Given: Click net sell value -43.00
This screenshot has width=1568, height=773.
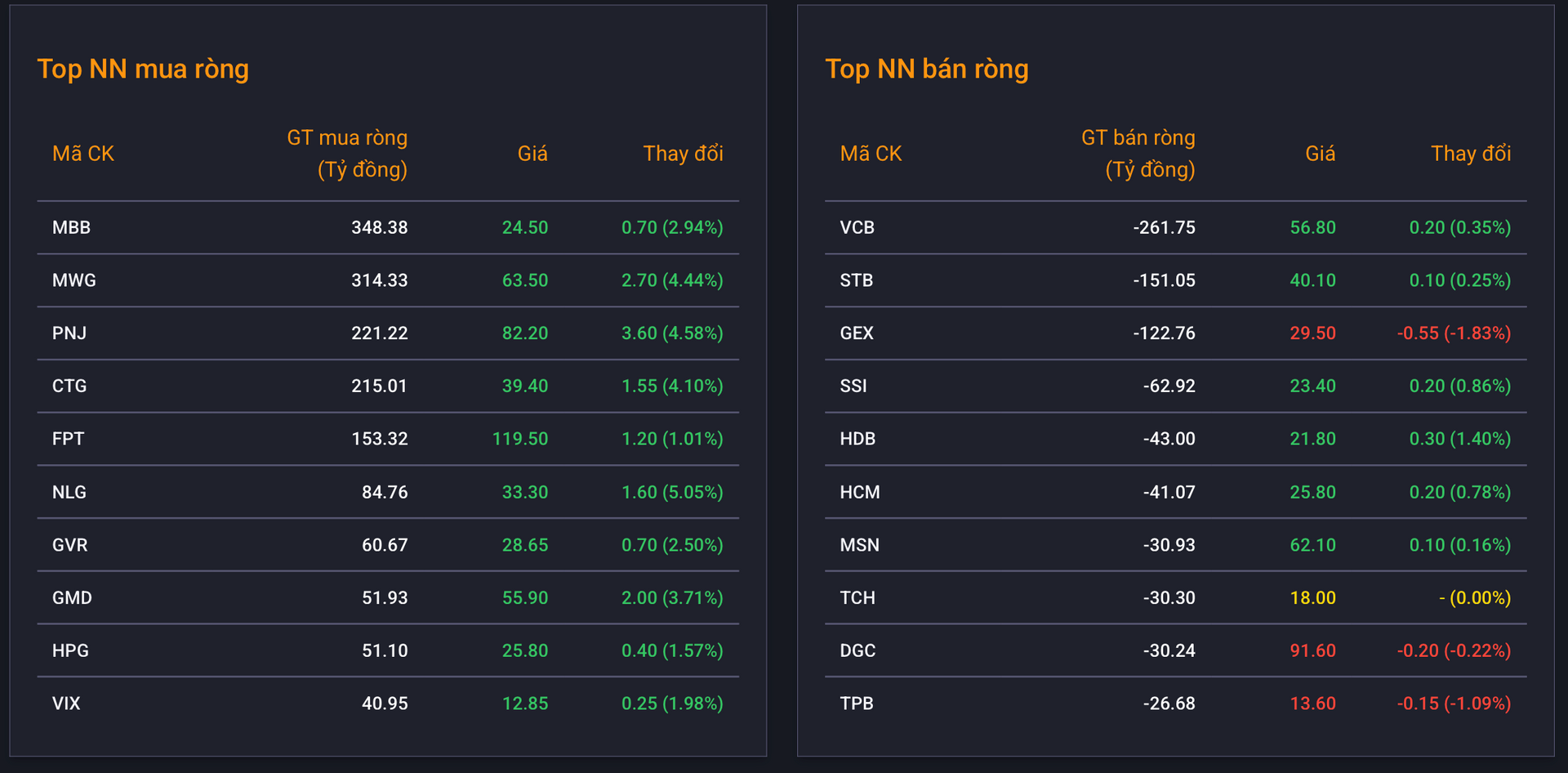Looking at the screenshot, I should [x=1169, y=439].
